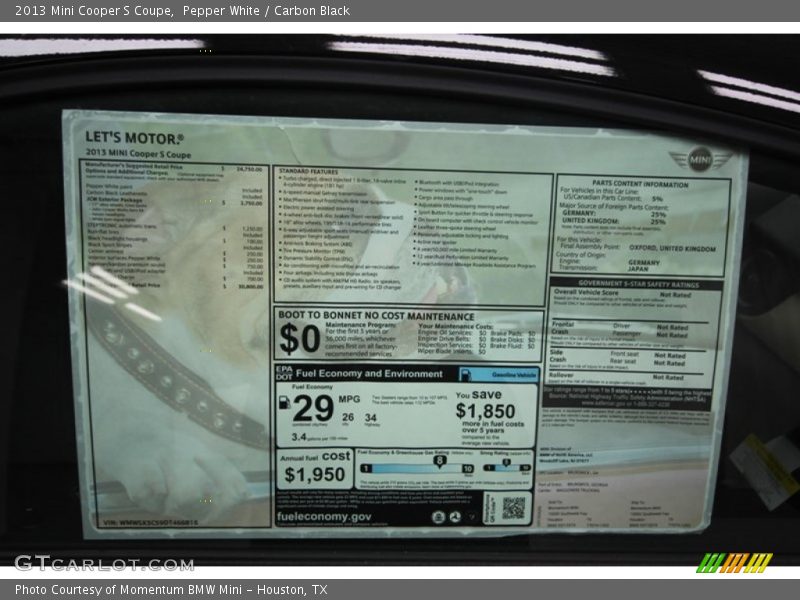Select 'Pepper White / Carbon Black' in the title

click(266, 11)
